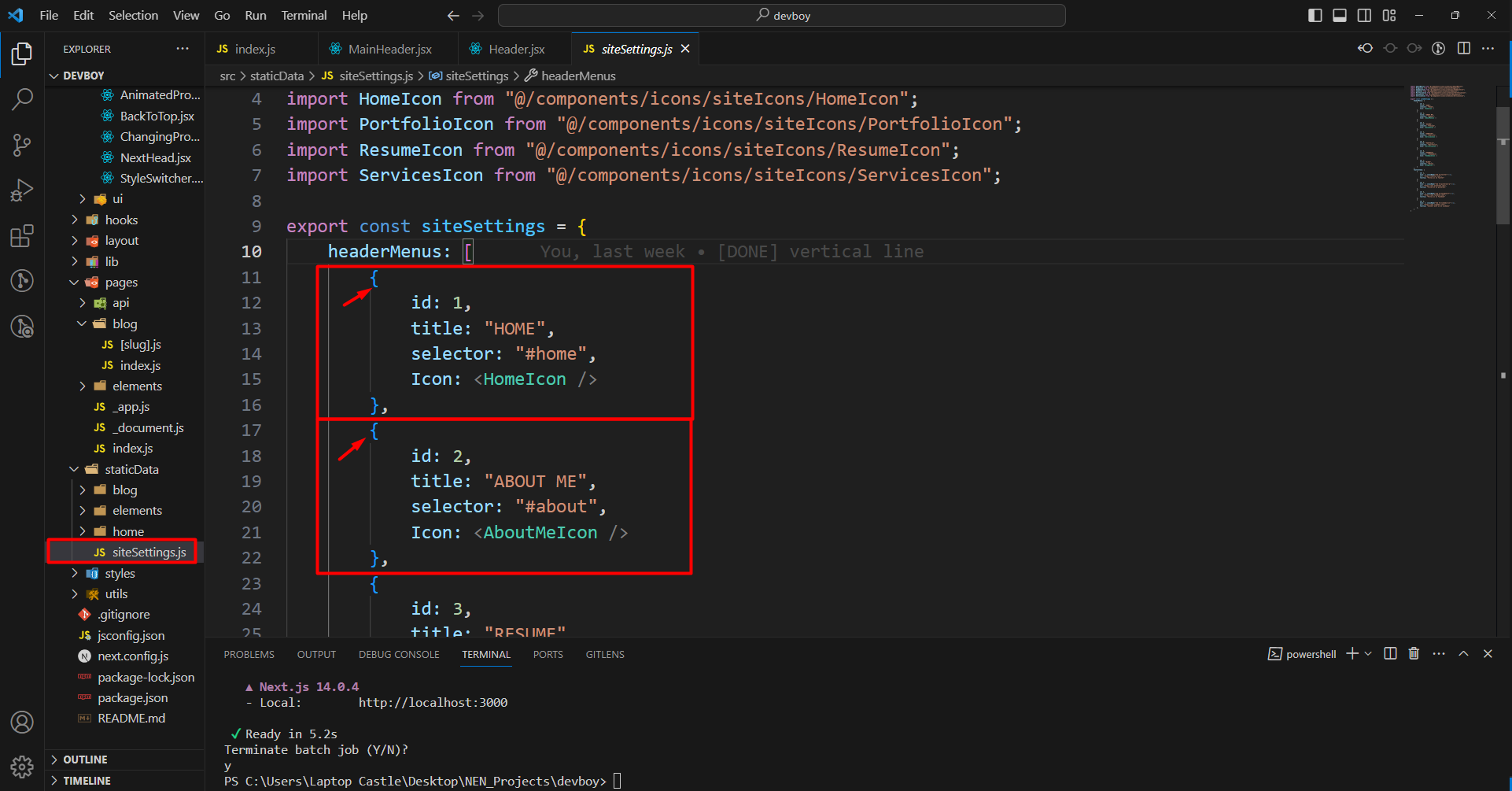Open Run and Debug view

pyautogui.click(x=22, y=190)
